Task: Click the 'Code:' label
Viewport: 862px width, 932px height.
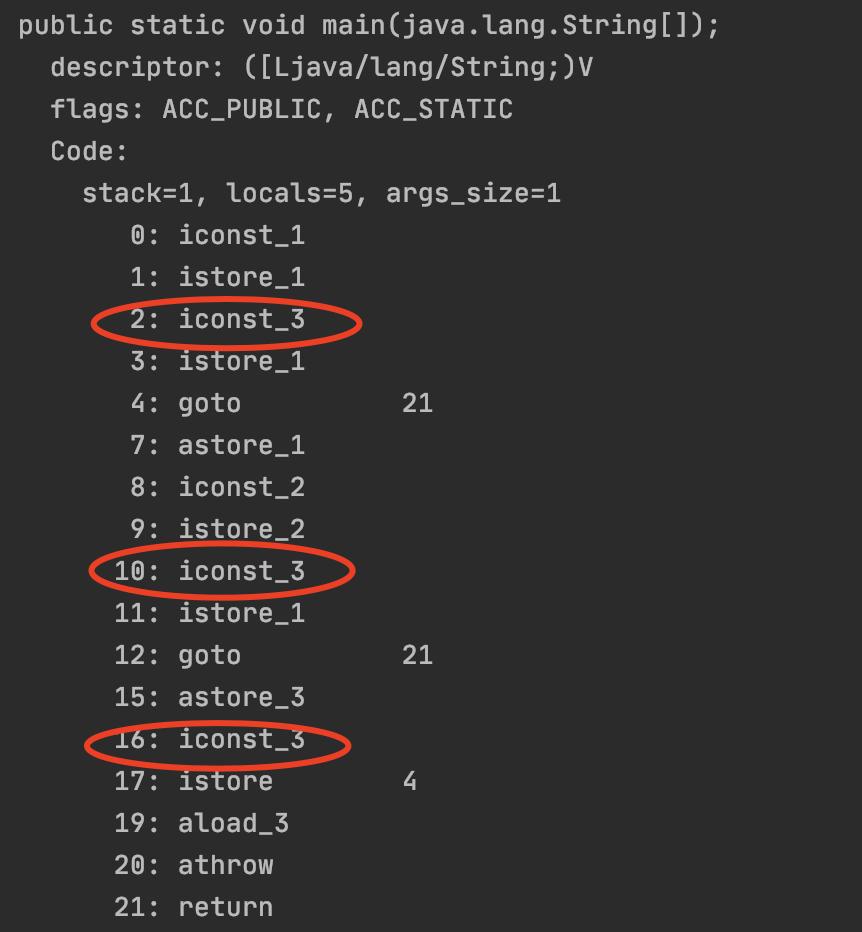Action: (x=89, y=151)
